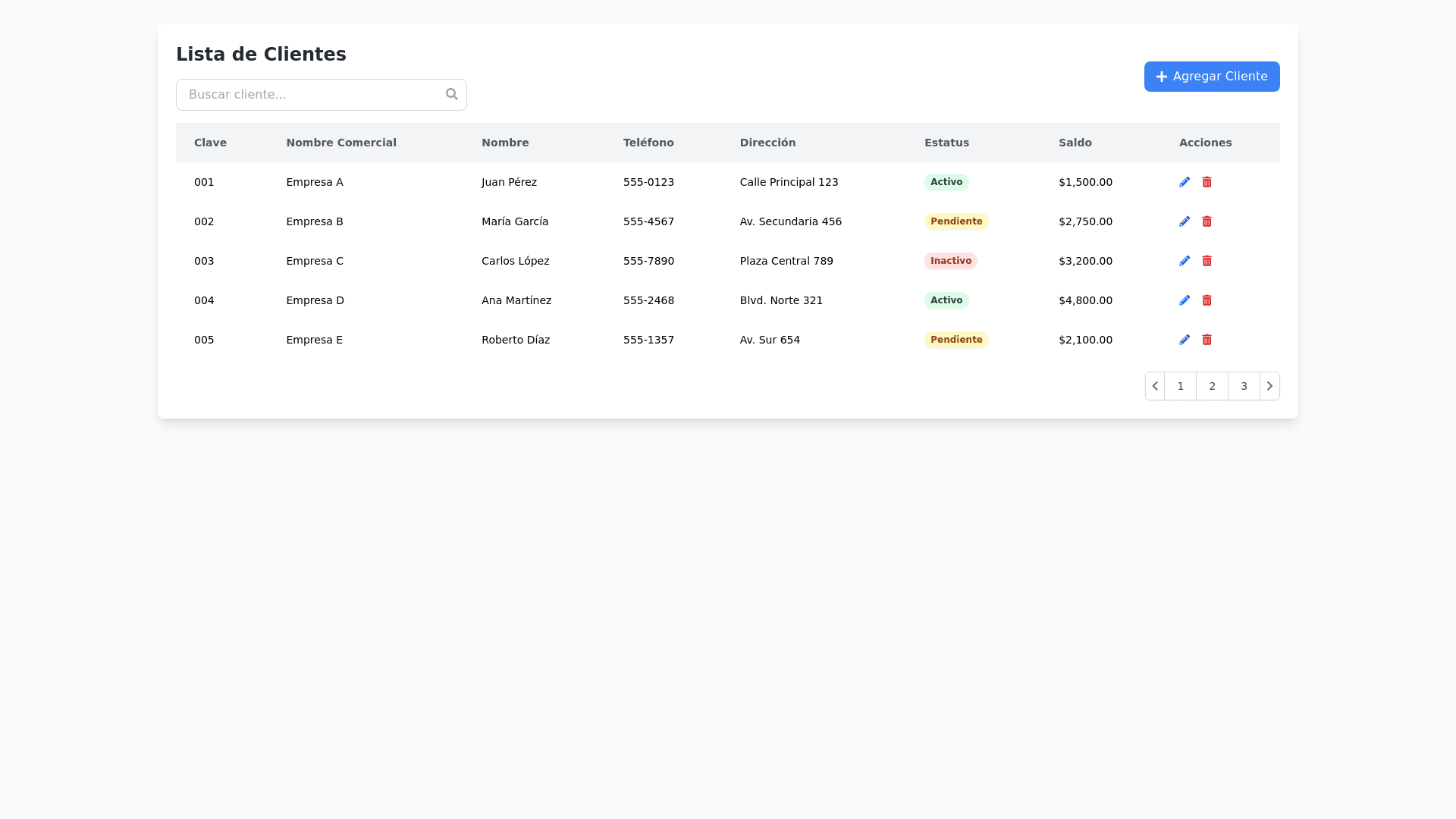Go to the previous pagination page
The width and height of the screenshot is (1456, 819).
click(x=1155, y=386)
